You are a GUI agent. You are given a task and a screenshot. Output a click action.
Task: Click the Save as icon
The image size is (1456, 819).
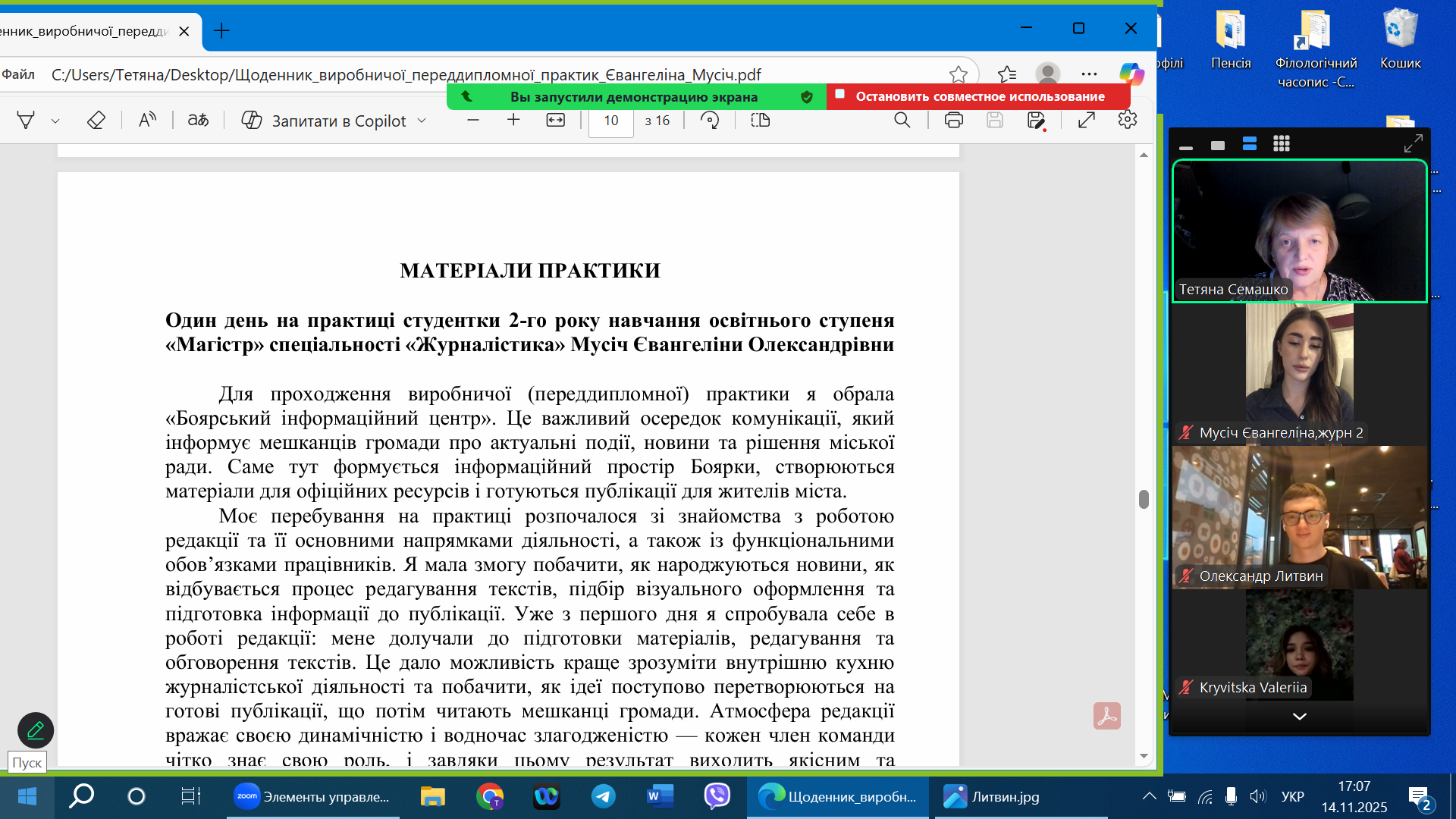point(1036,121)
